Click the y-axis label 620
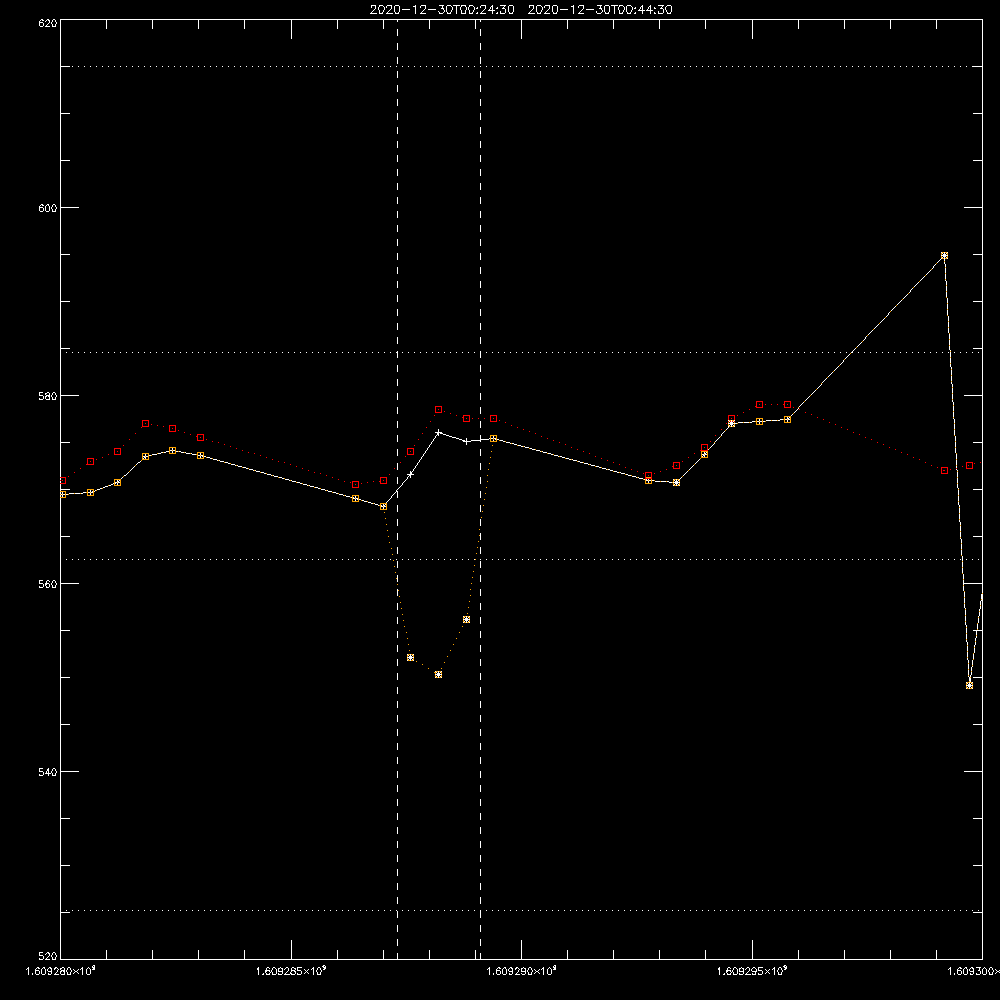 pyautogui.click(x=48, y=24)
